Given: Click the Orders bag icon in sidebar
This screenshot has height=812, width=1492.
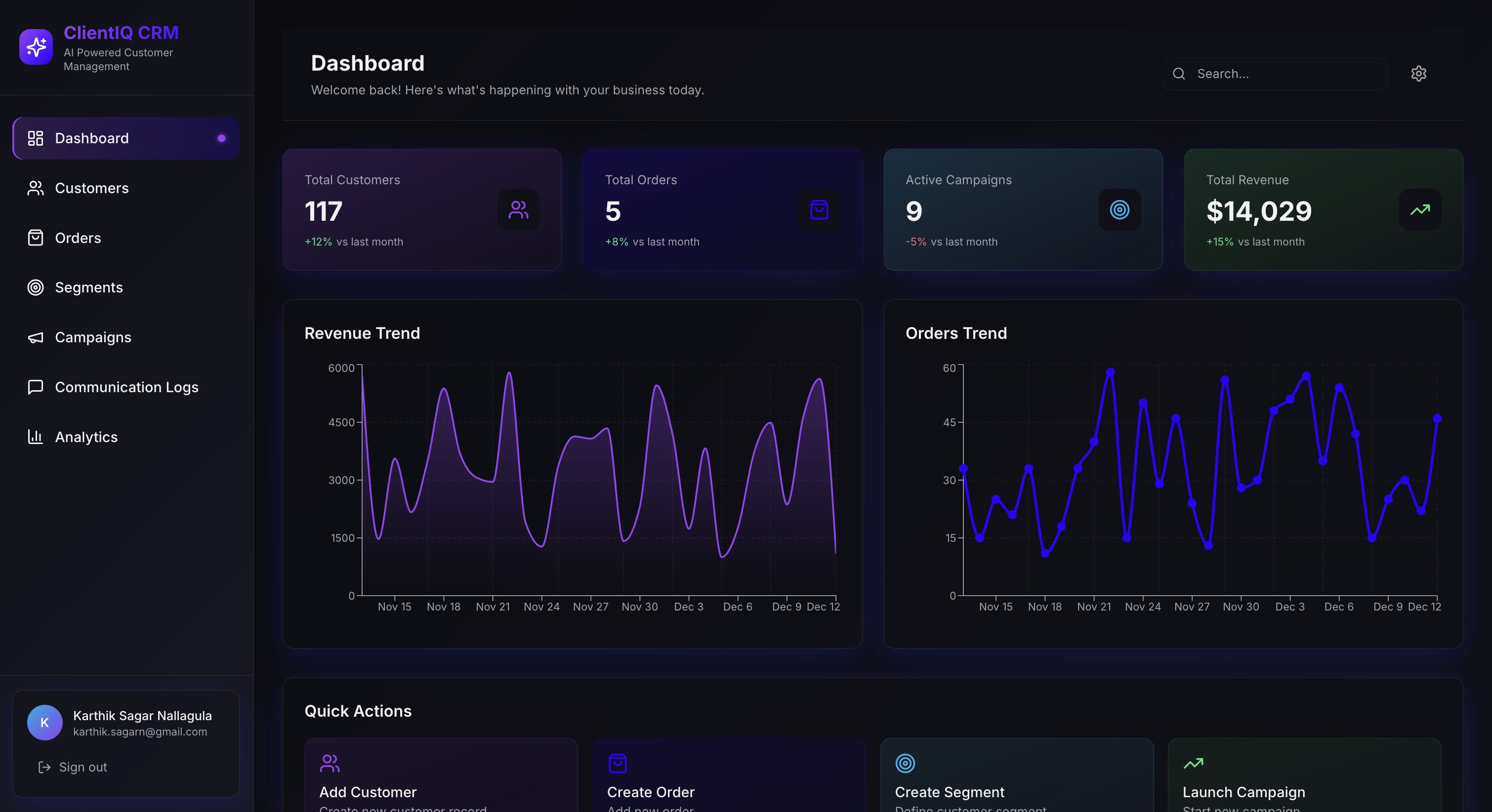Looking at the screenshot, I should tap(36, 238).
